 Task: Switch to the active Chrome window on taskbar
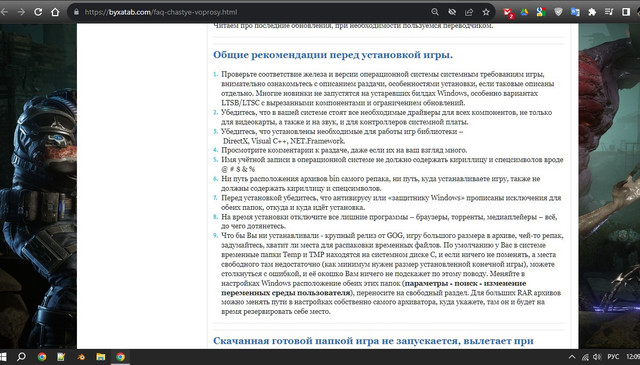[x=120, y=357]
